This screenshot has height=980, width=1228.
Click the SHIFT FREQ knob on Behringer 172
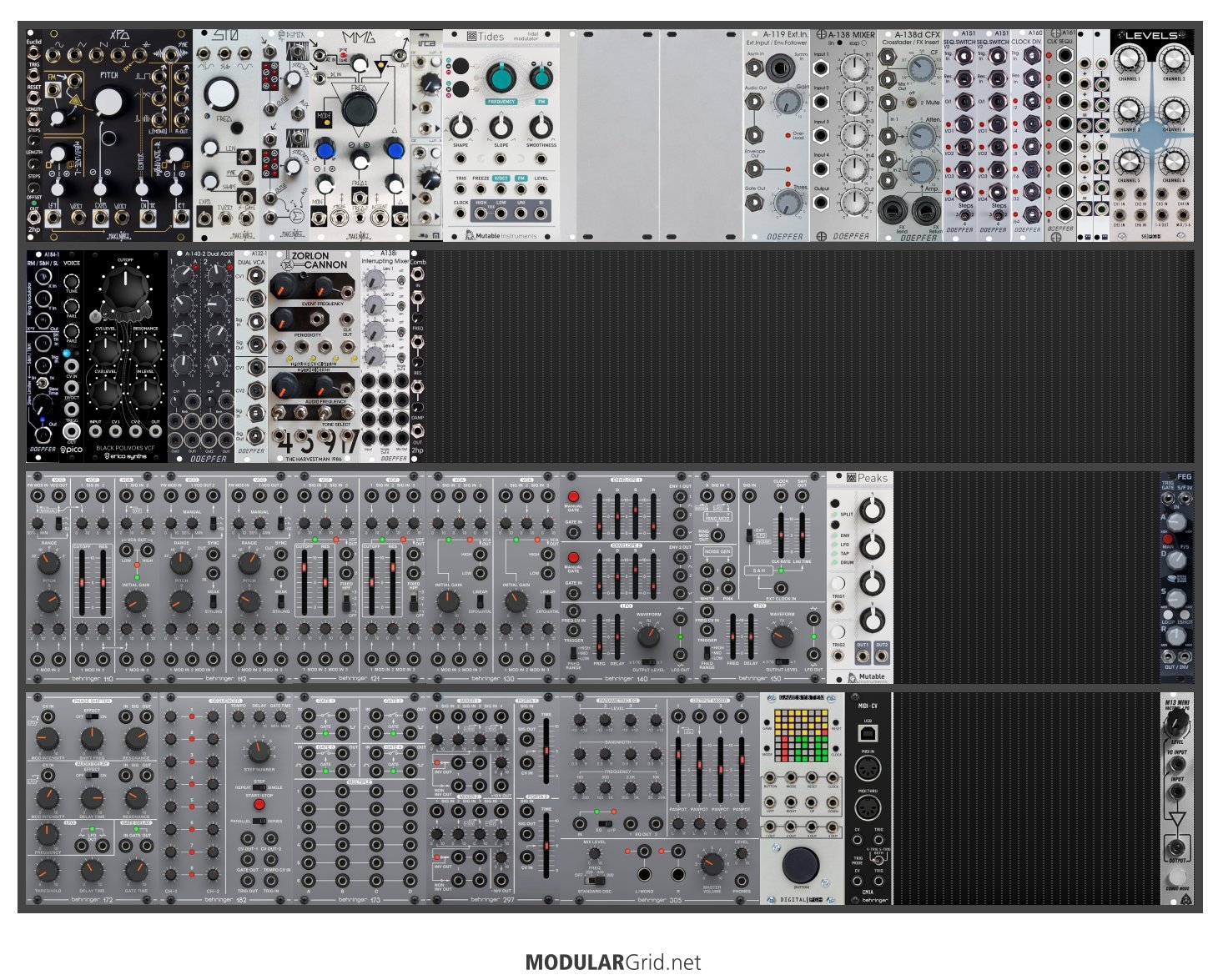pyautogui.click(x=92, y=739)
